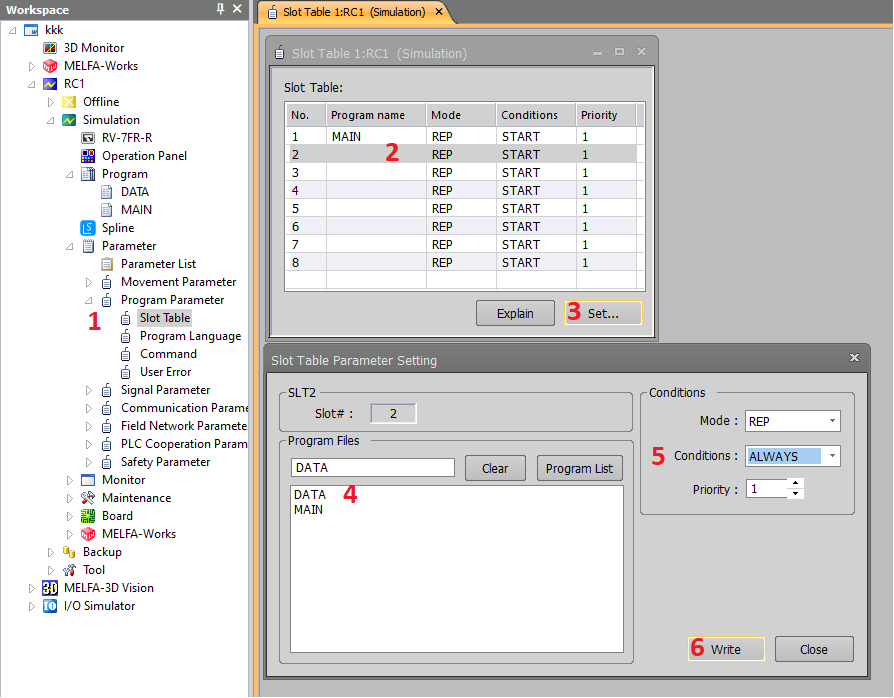Click the Slot# field showing 2
This screenshot has width=894, height=698.
point(393,414)
